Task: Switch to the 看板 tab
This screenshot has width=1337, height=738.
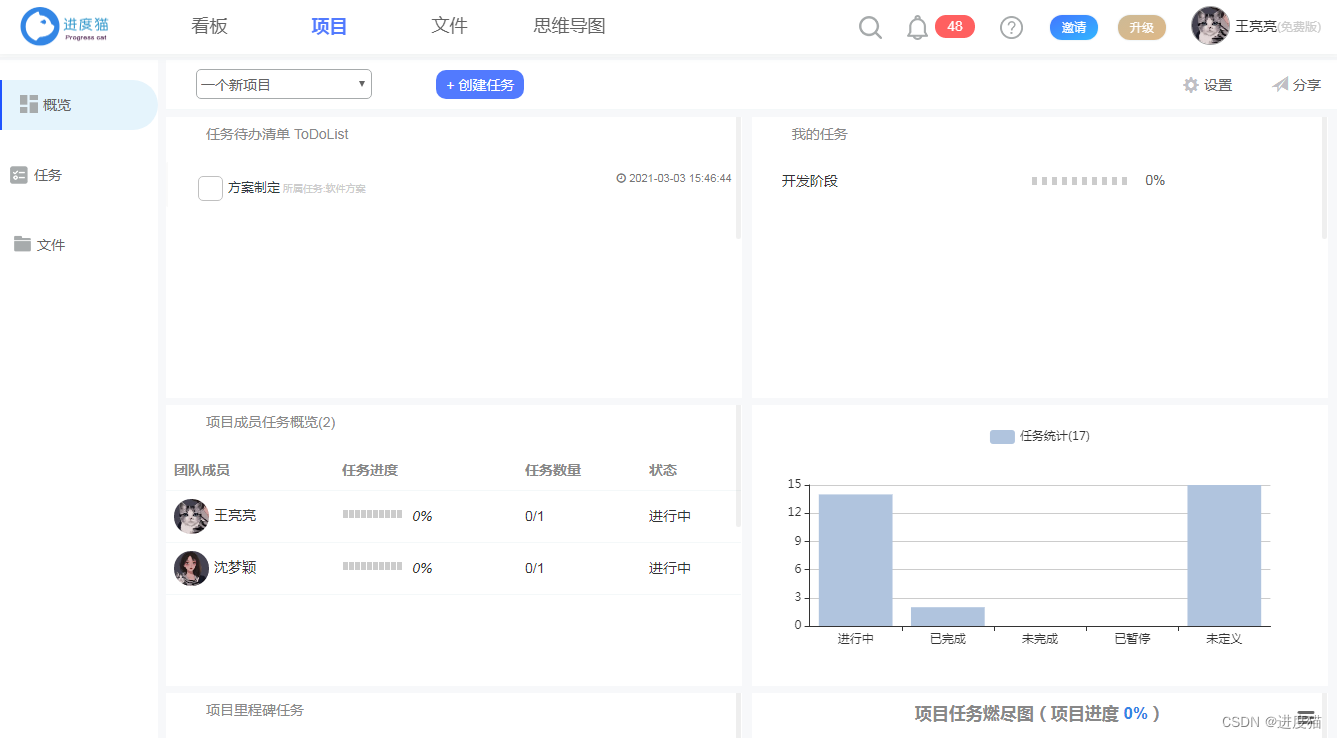Action: [209, 26]
